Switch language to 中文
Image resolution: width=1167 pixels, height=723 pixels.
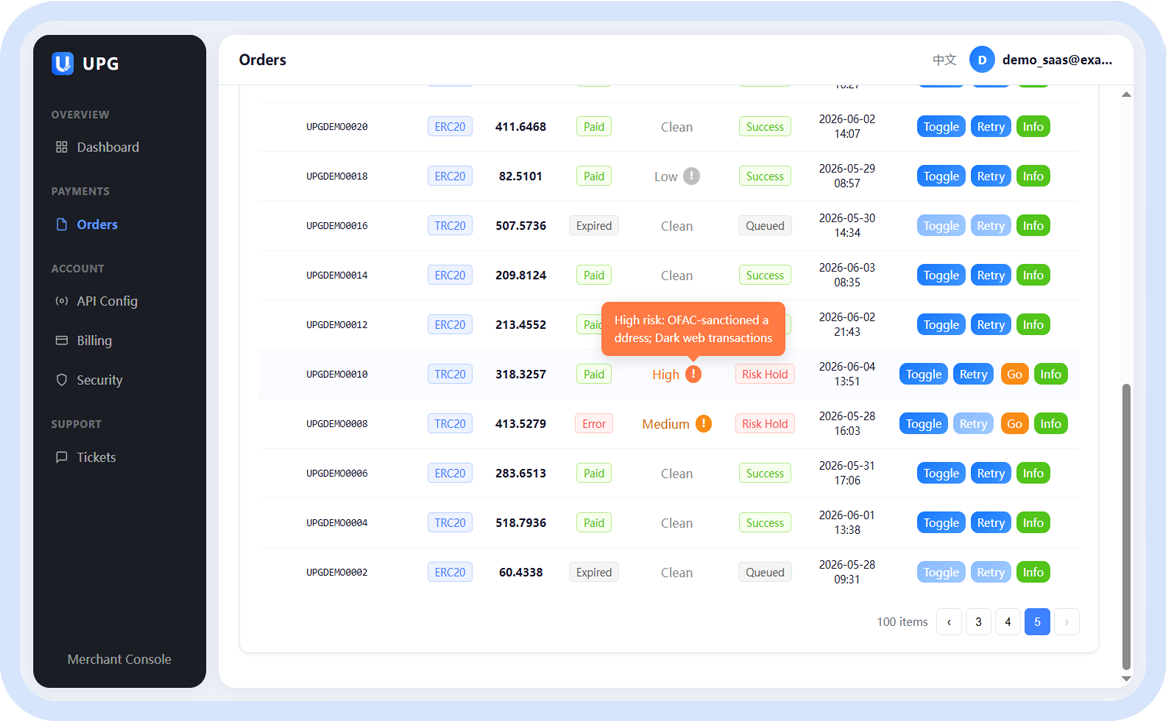point(944,60)
